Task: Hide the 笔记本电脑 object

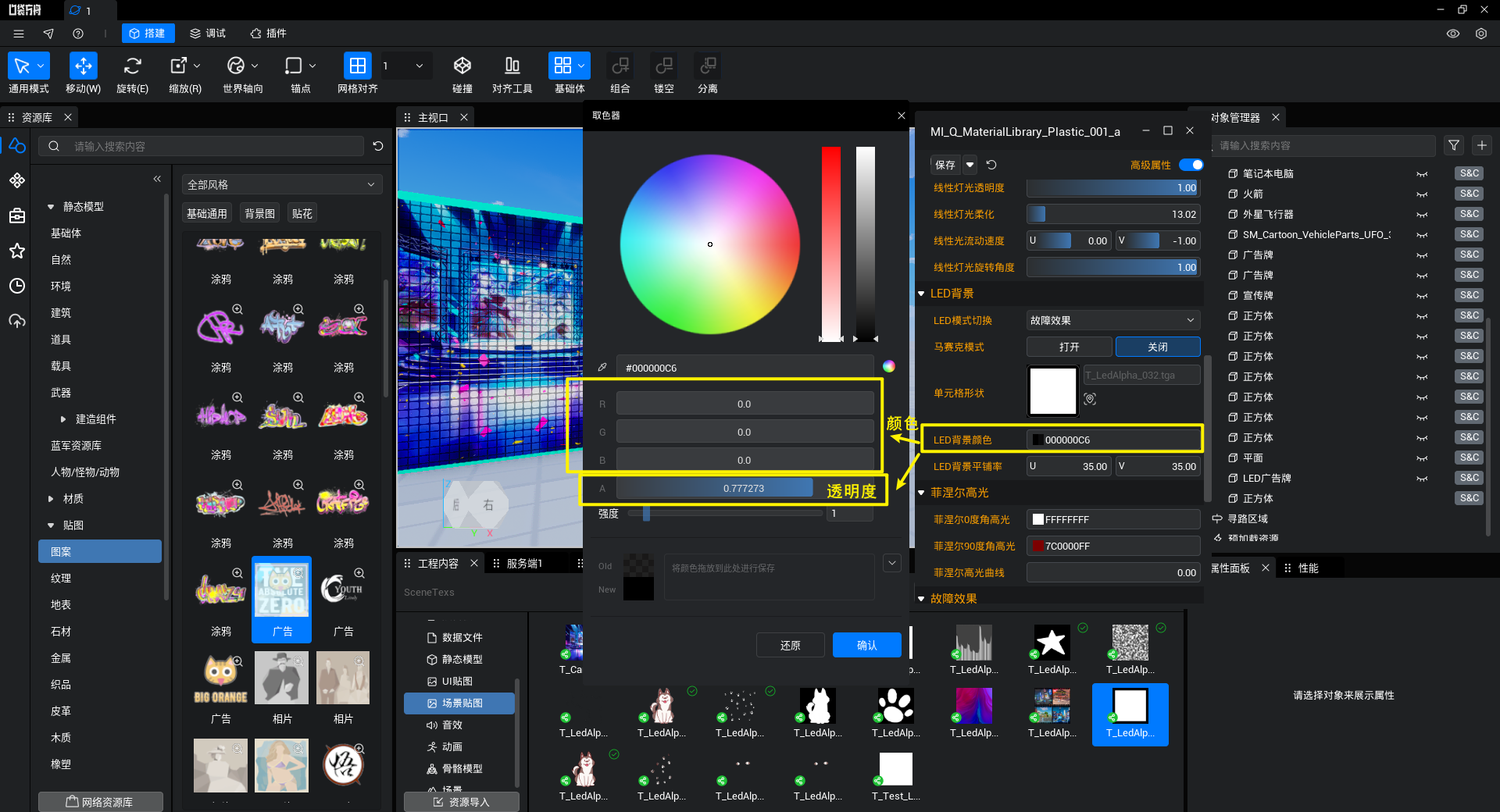Action: [1422, 174]
